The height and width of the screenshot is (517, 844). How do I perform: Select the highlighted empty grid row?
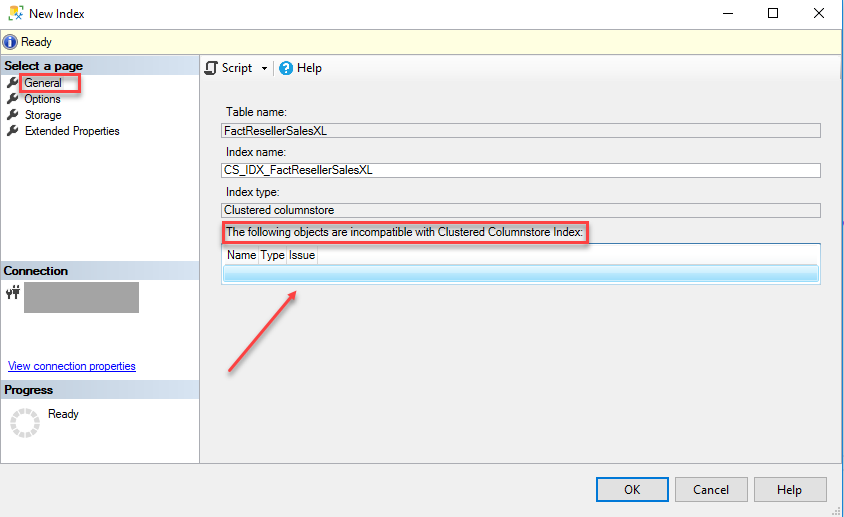[521, 273]
